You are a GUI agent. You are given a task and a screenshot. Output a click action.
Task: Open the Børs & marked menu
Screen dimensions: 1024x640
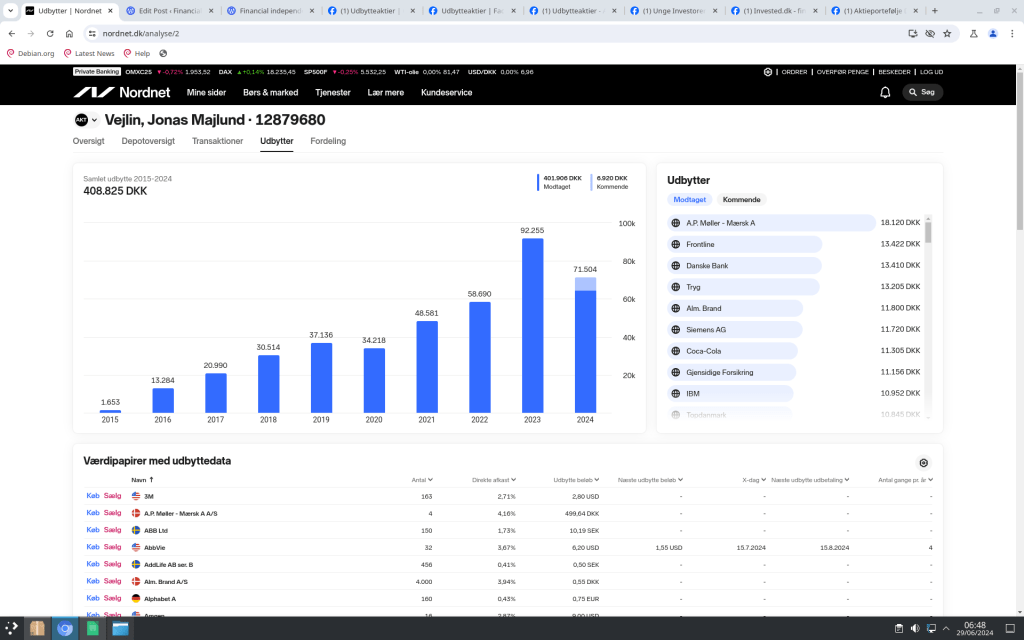270,92
